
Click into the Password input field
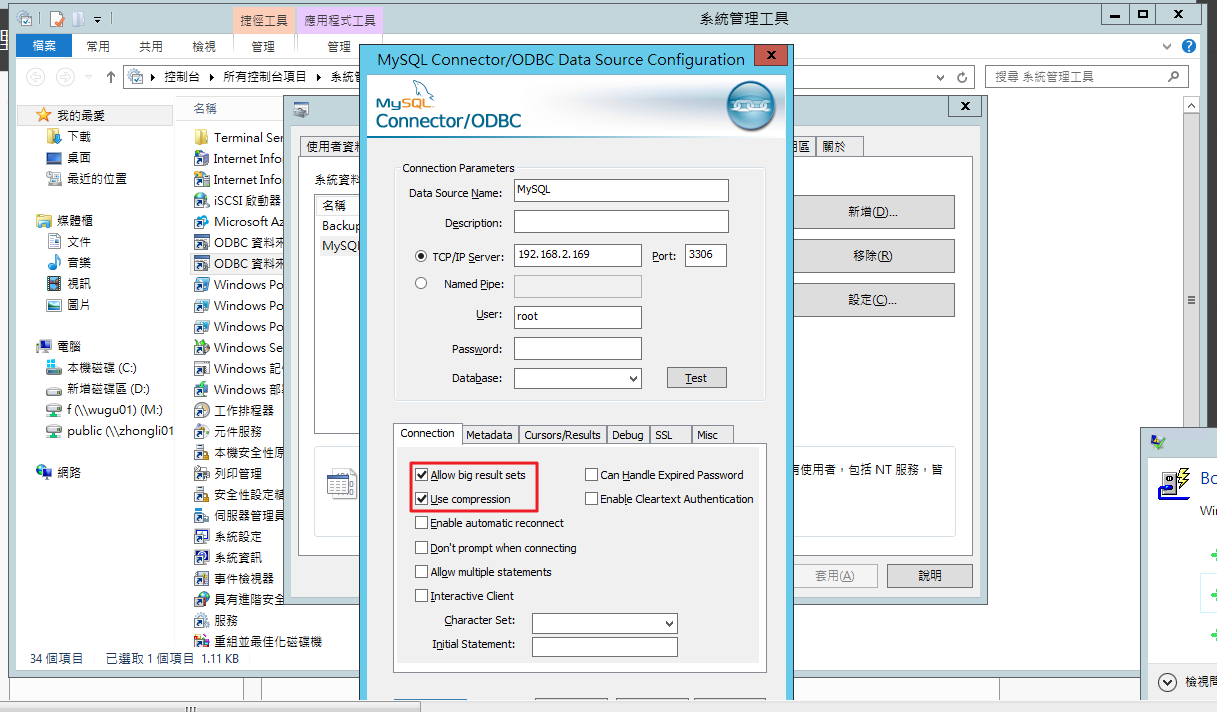pyautogui.click(x=577, y=348)
